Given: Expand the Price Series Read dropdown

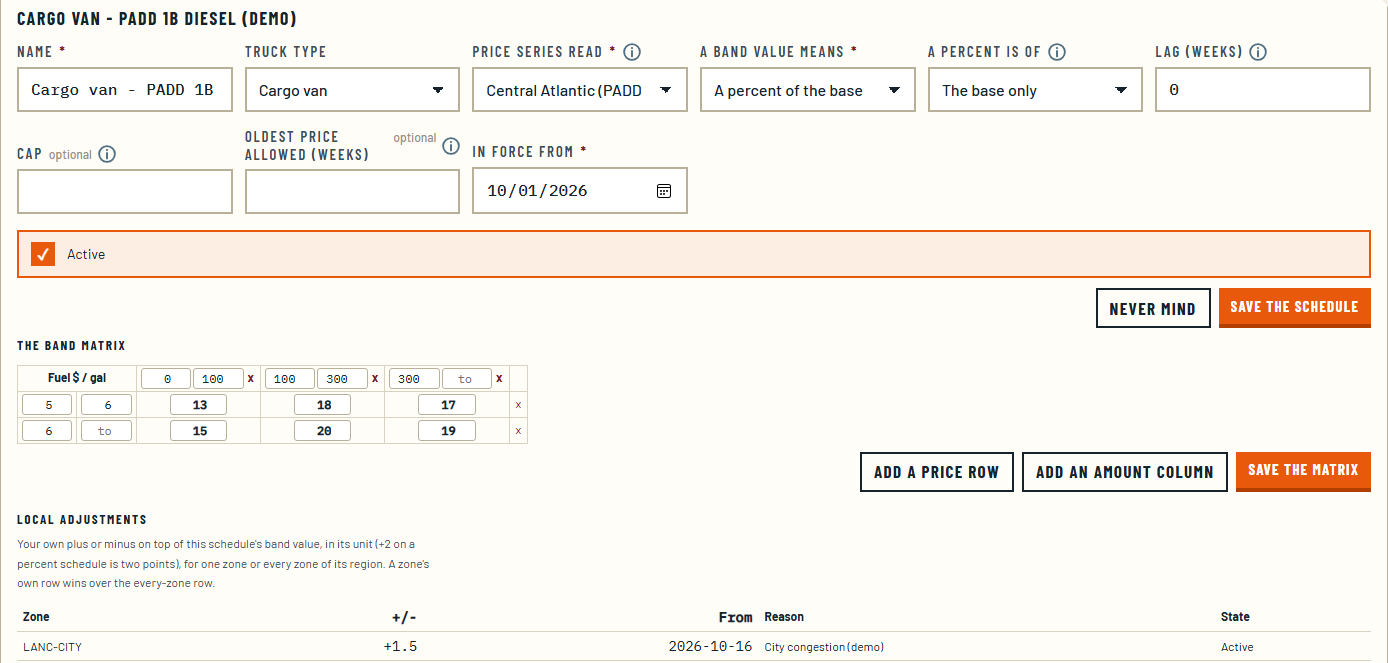Looking at the screenshot, I should [580, 90].
